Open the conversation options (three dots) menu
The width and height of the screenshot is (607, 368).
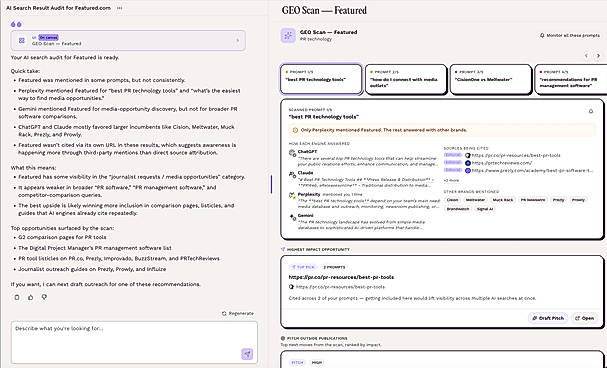click(119, 8)
